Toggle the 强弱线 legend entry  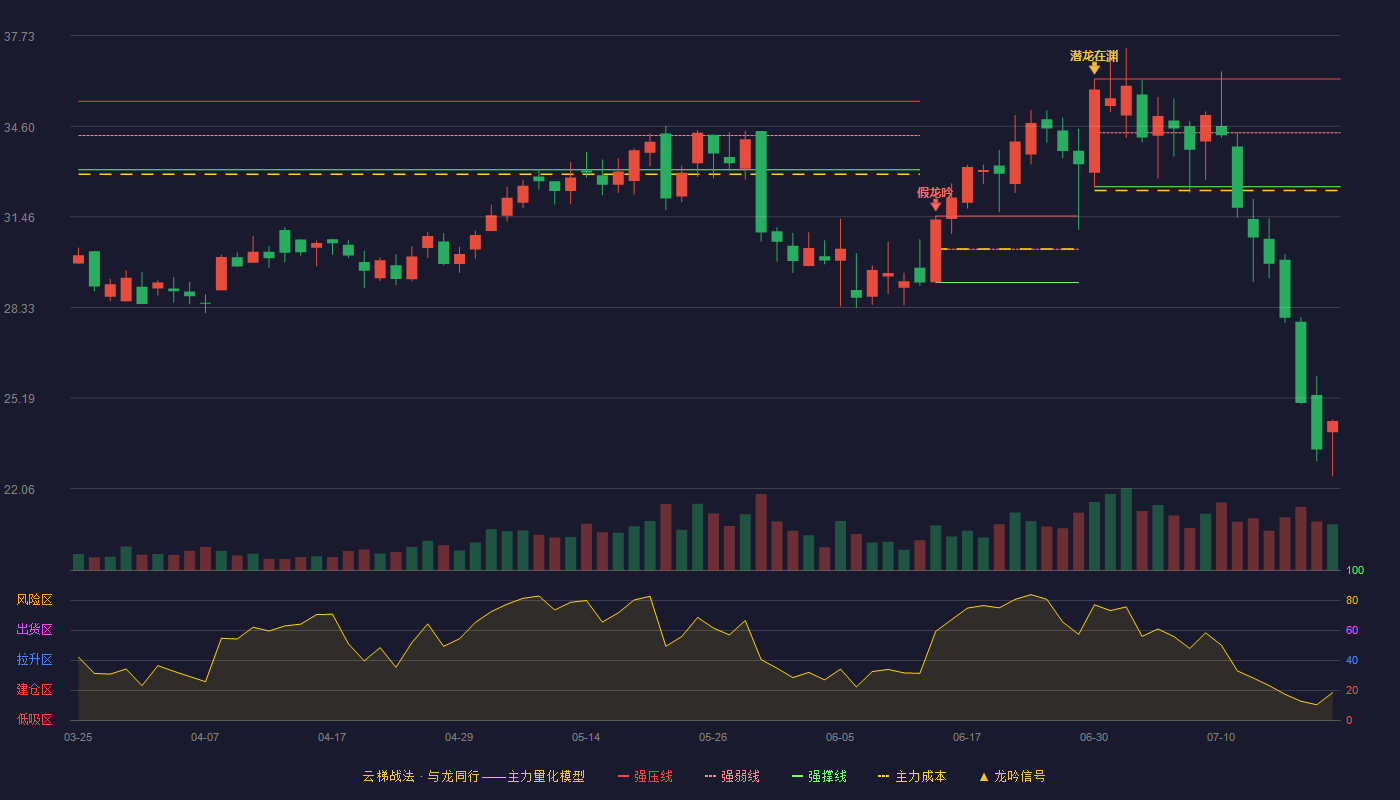[732, 776]
